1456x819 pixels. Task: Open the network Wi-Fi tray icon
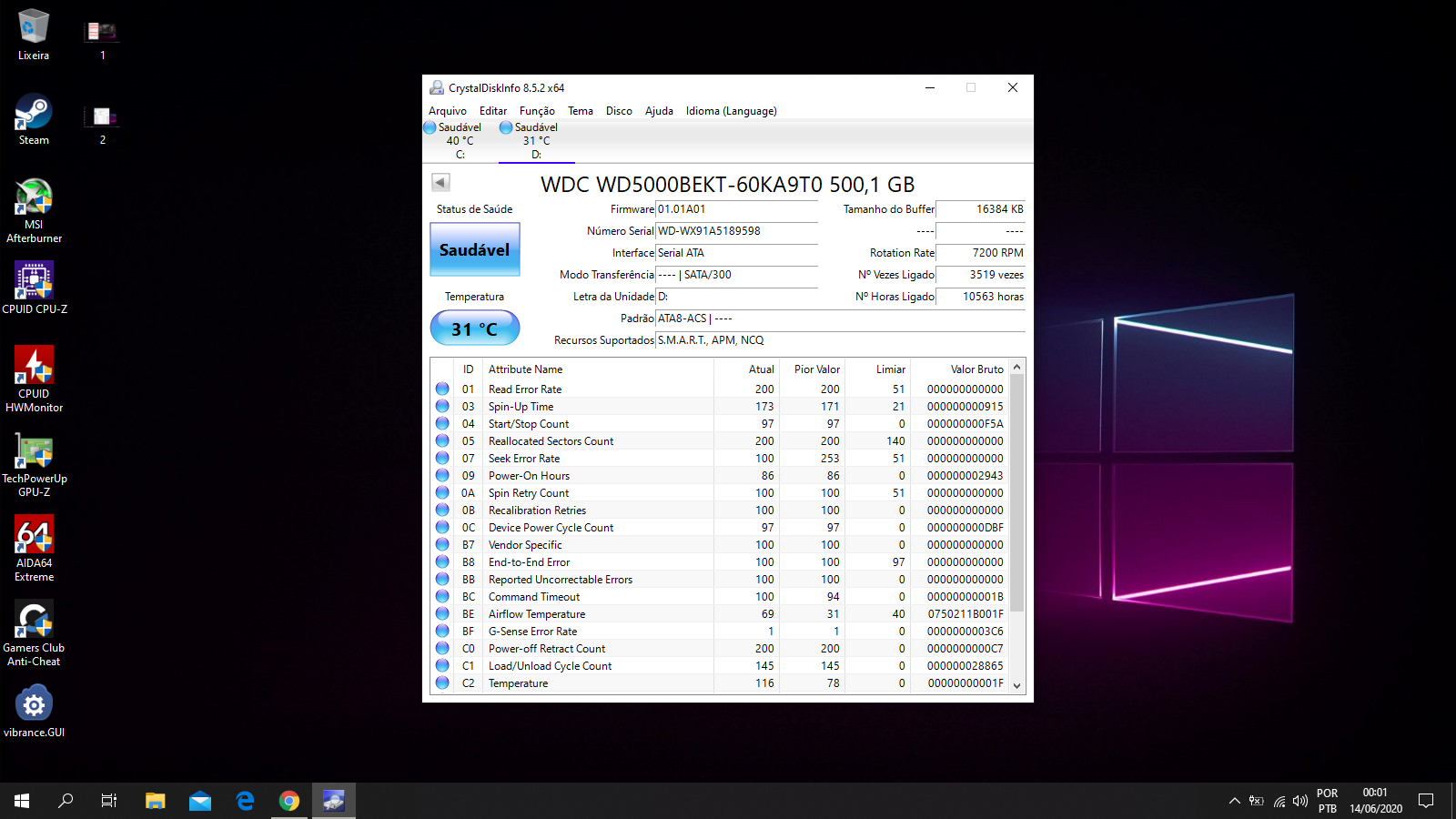point(1279,801)
